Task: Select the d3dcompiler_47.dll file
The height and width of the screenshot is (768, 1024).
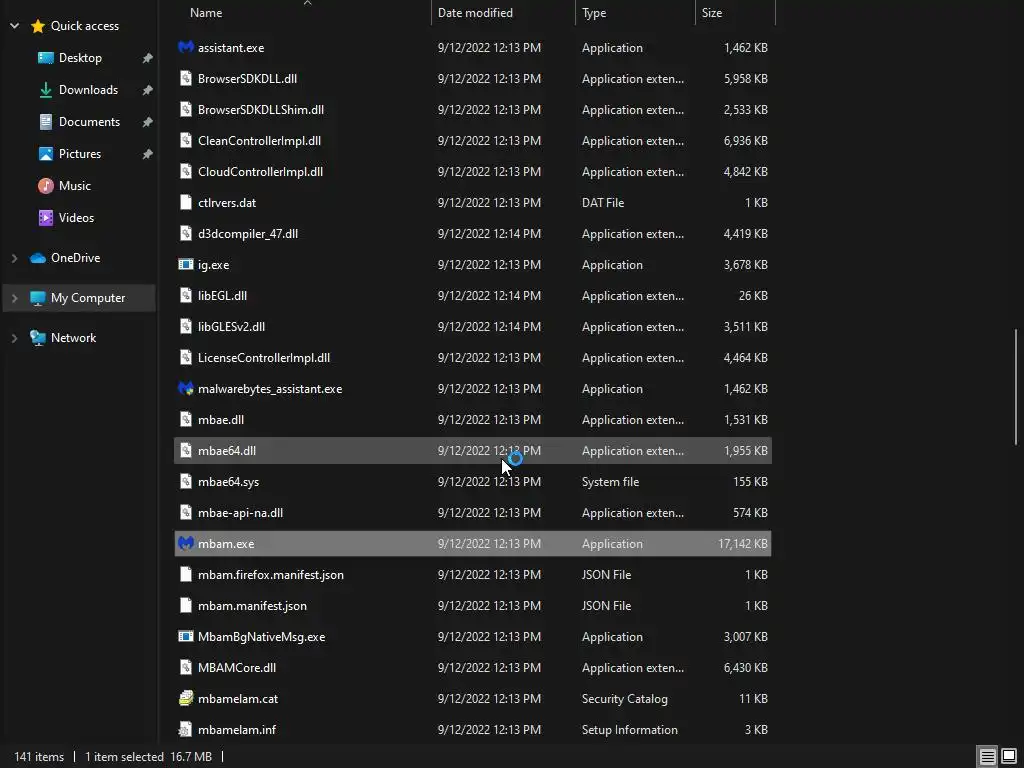Action: tap(473, 234)
